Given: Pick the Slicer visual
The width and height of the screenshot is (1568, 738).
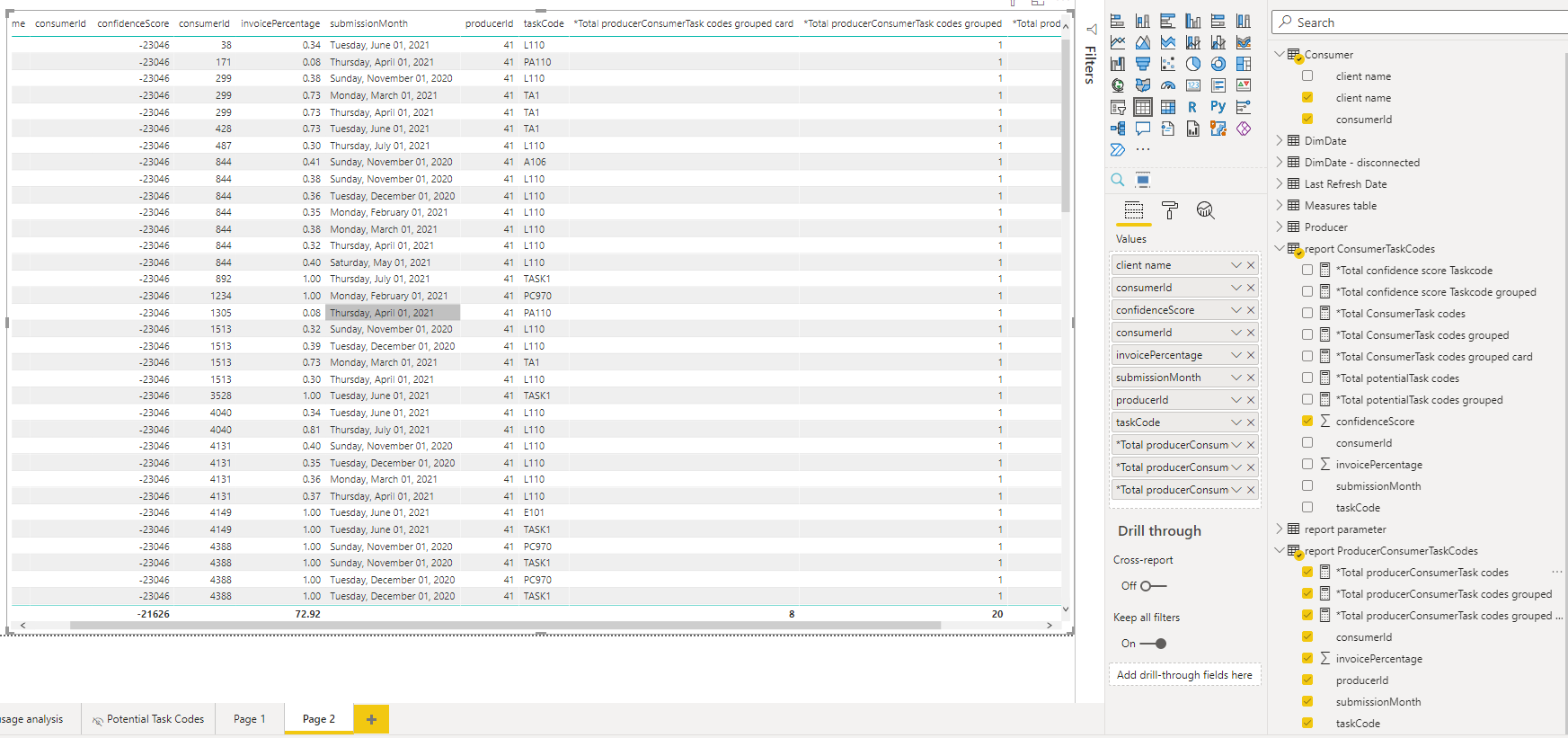Looking at the screenshot, I should click(1118, 107).
